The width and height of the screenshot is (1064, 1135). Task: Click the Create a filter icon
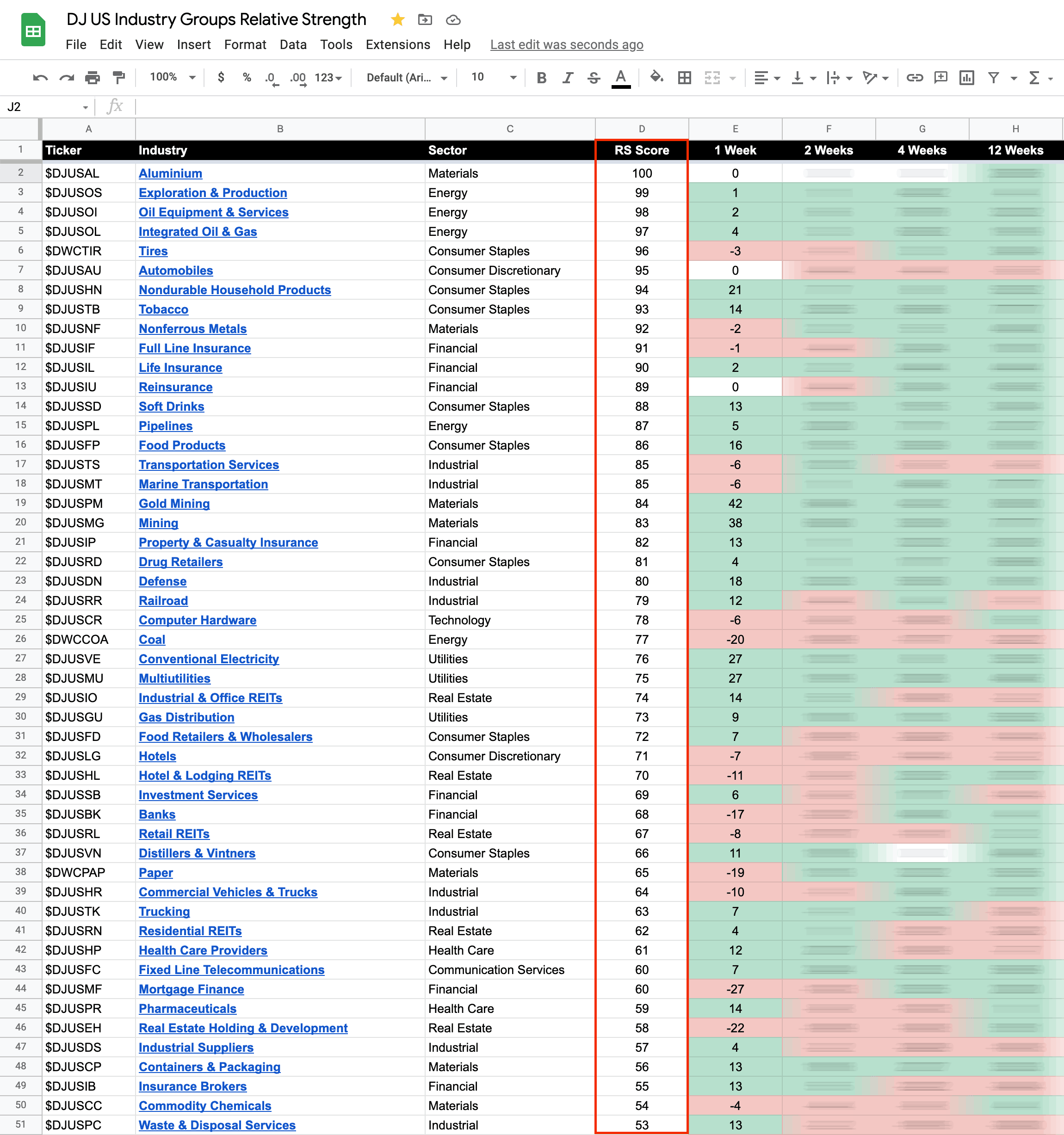click(994, 78)
